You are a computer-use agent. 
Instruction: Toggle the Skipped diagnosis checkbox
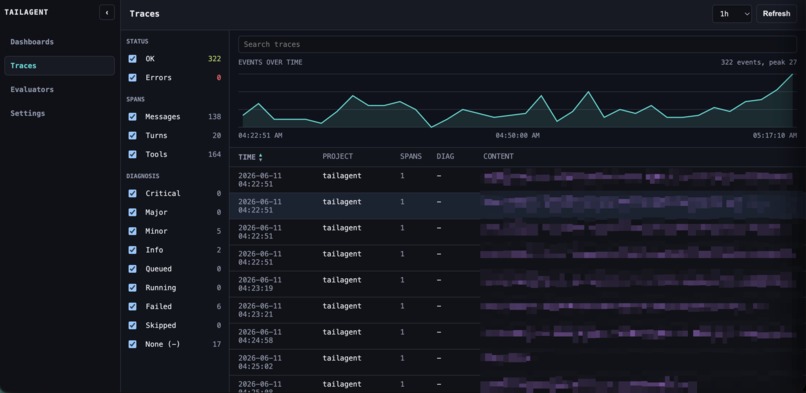tap(133, 325)
